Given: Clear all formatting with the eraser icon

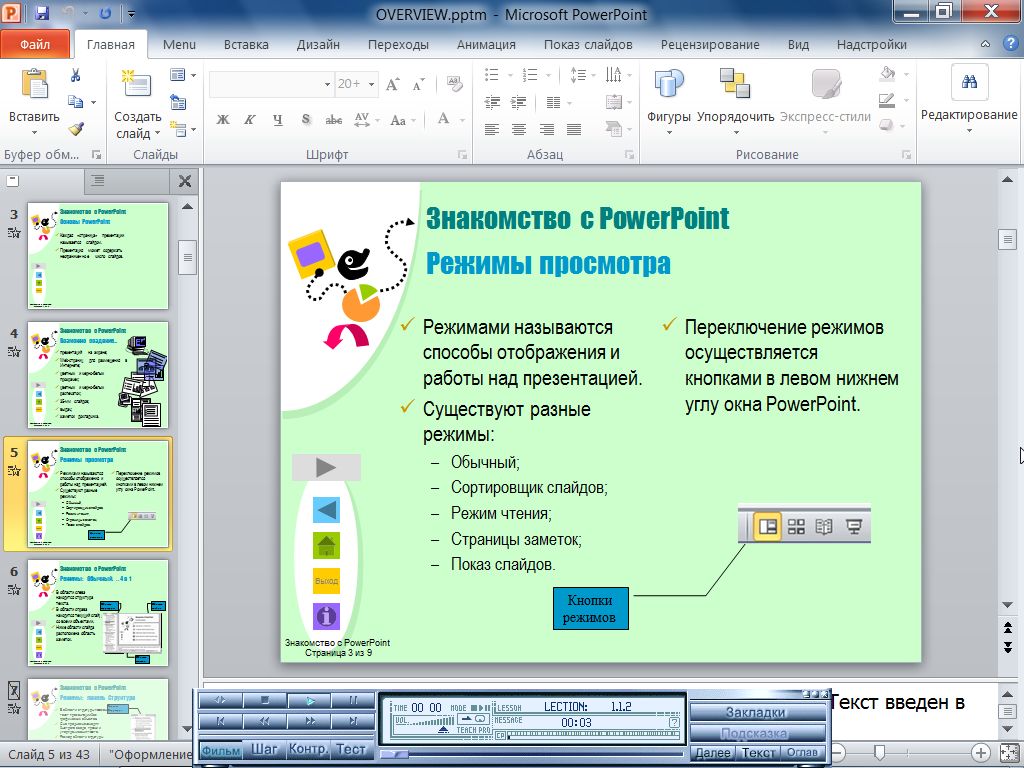Looking at the screenshot, I should tap(455, 84).
